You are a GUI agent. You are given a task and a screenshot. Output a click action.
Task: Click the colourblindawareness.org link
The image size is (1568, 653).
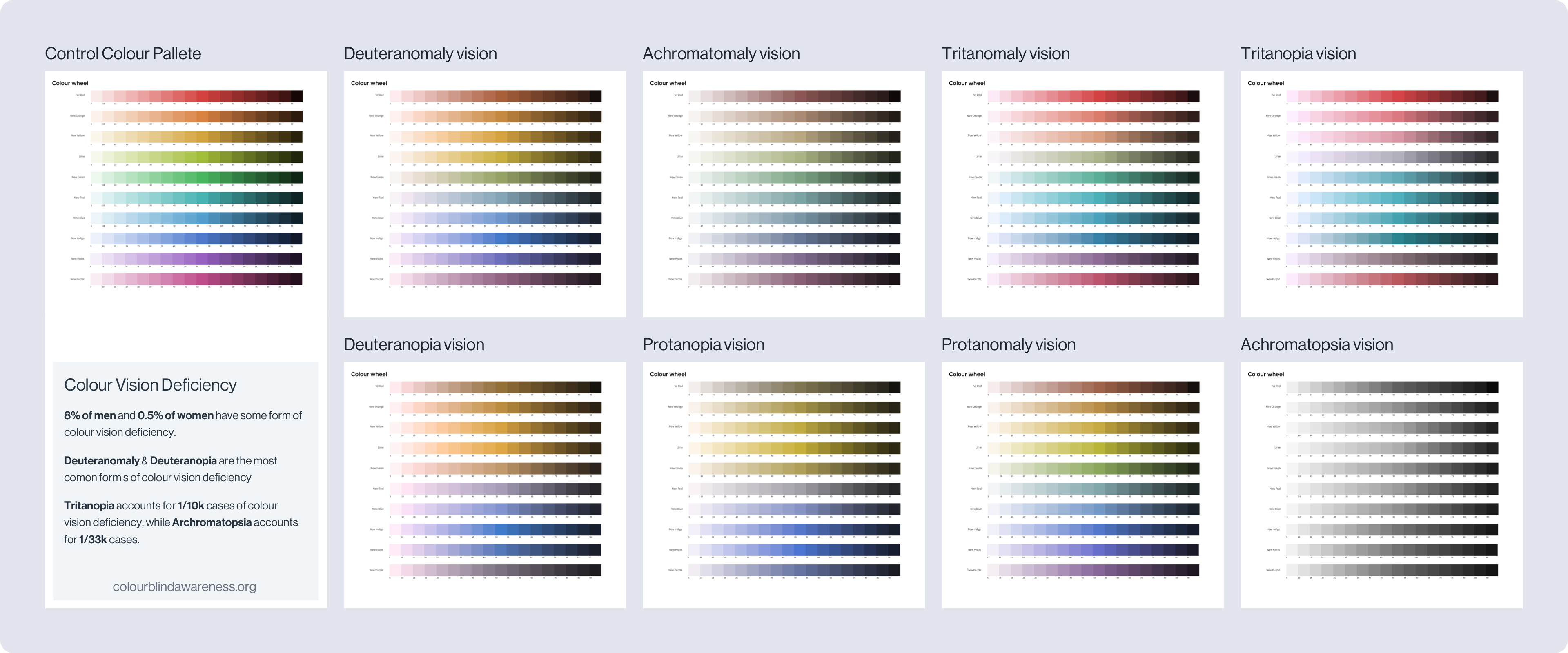point(184,586)
